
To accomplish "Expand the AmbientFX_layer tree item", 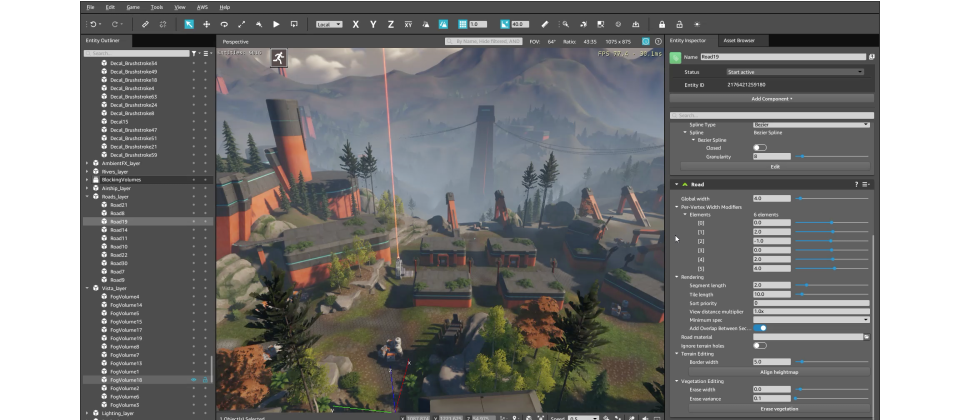I will coord(87,163).
